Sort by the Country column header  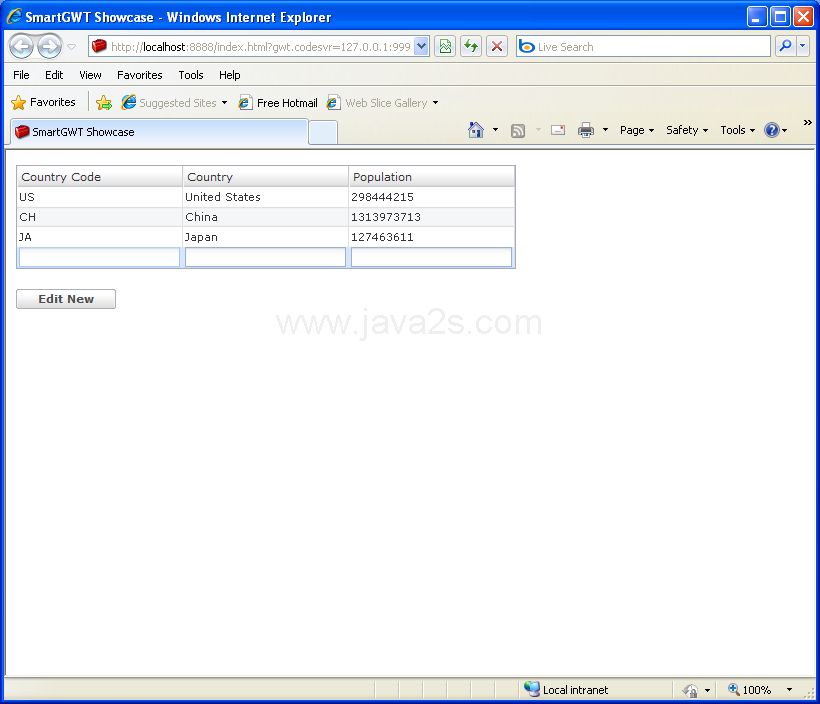(266, 177)
